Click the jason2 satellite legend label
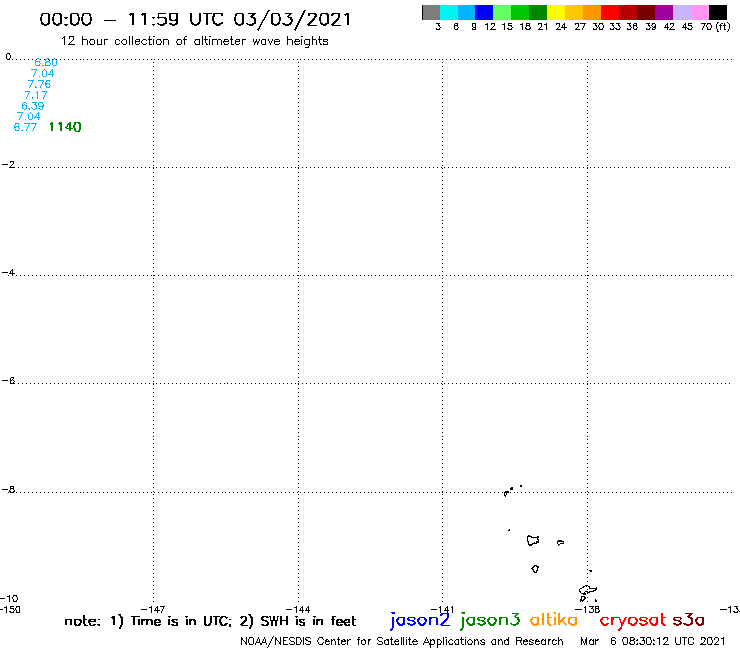The height and width of the screenshot is (650, 740). click(420, 620)
